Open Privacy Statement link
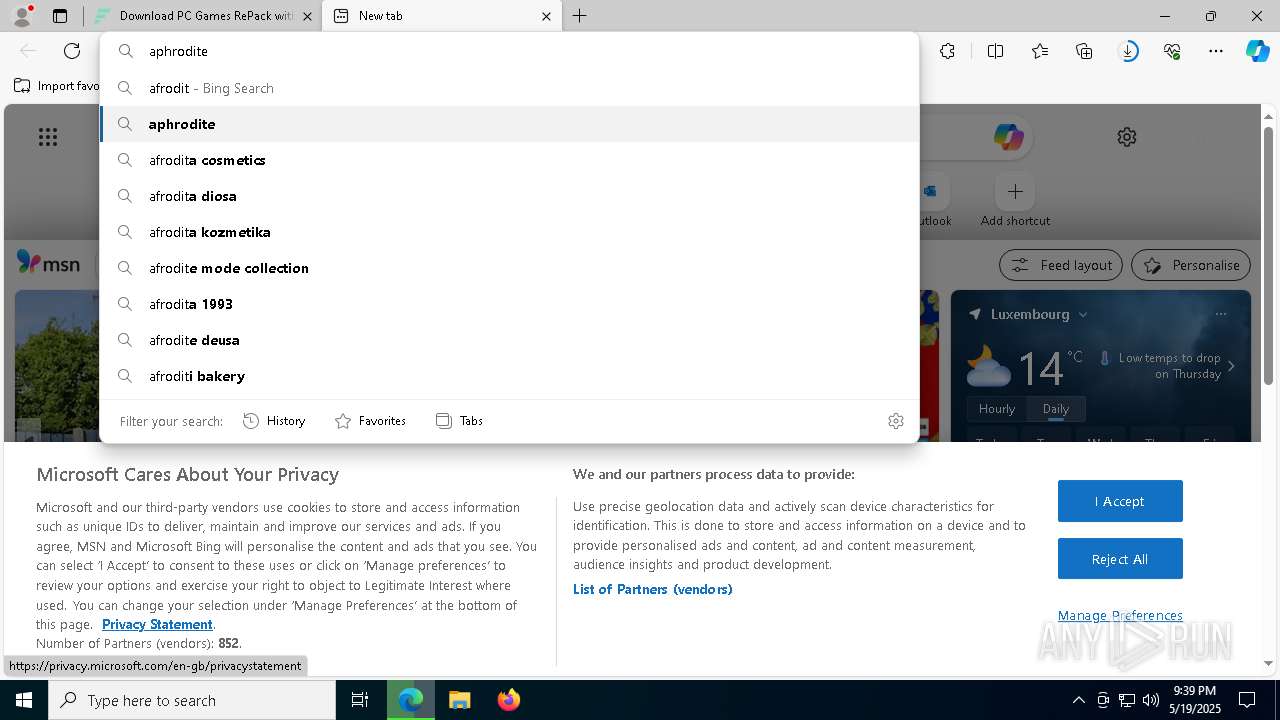 click(157, 624)
